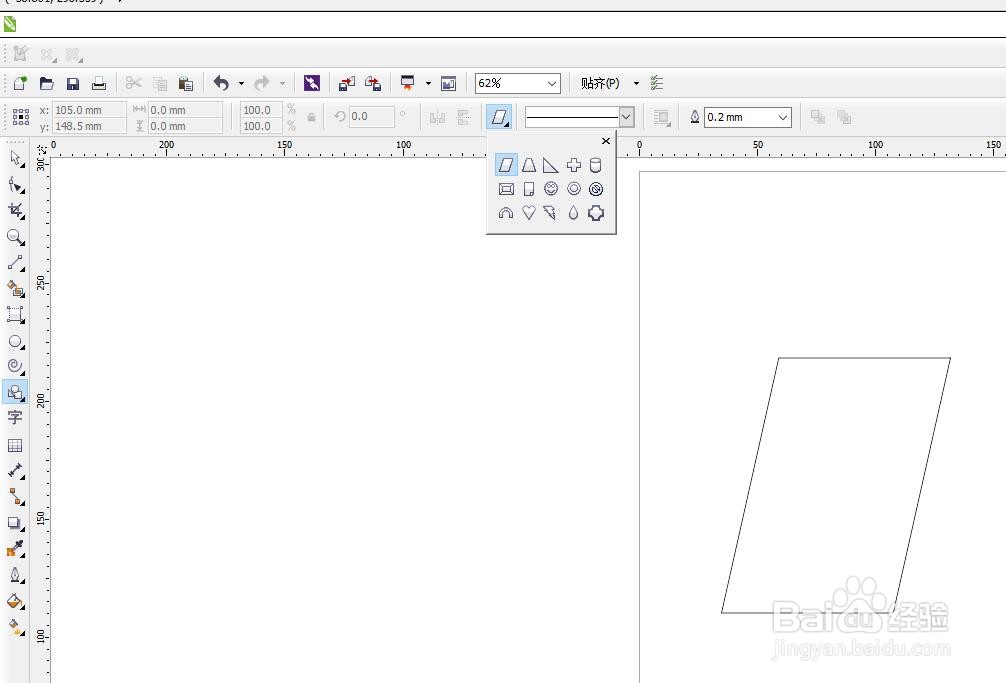Click the welcome screen icon
1006x683 pixels.
pos(448,83)
